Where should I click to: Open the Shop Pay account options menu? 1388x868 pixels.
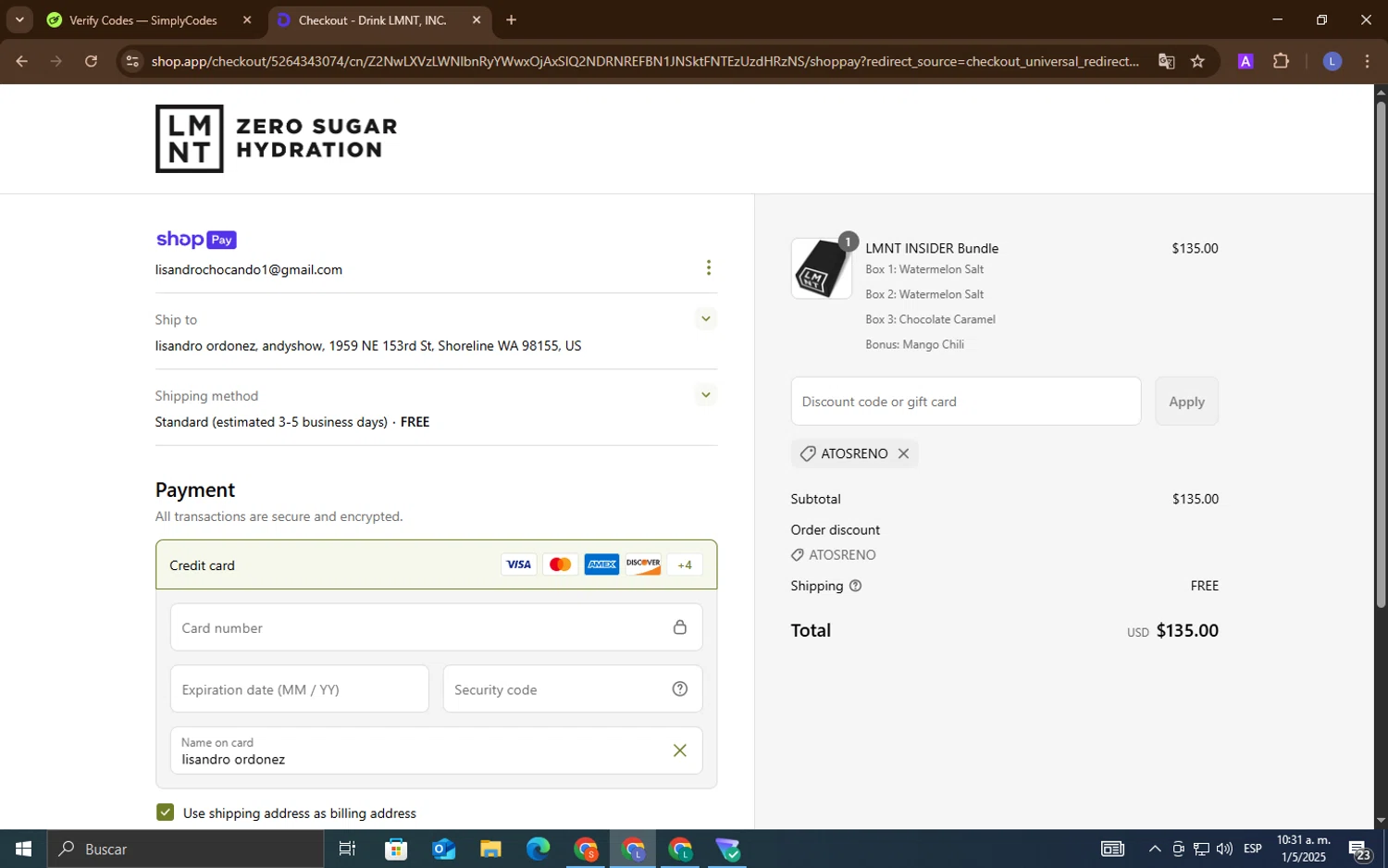(x=709, y=267)
